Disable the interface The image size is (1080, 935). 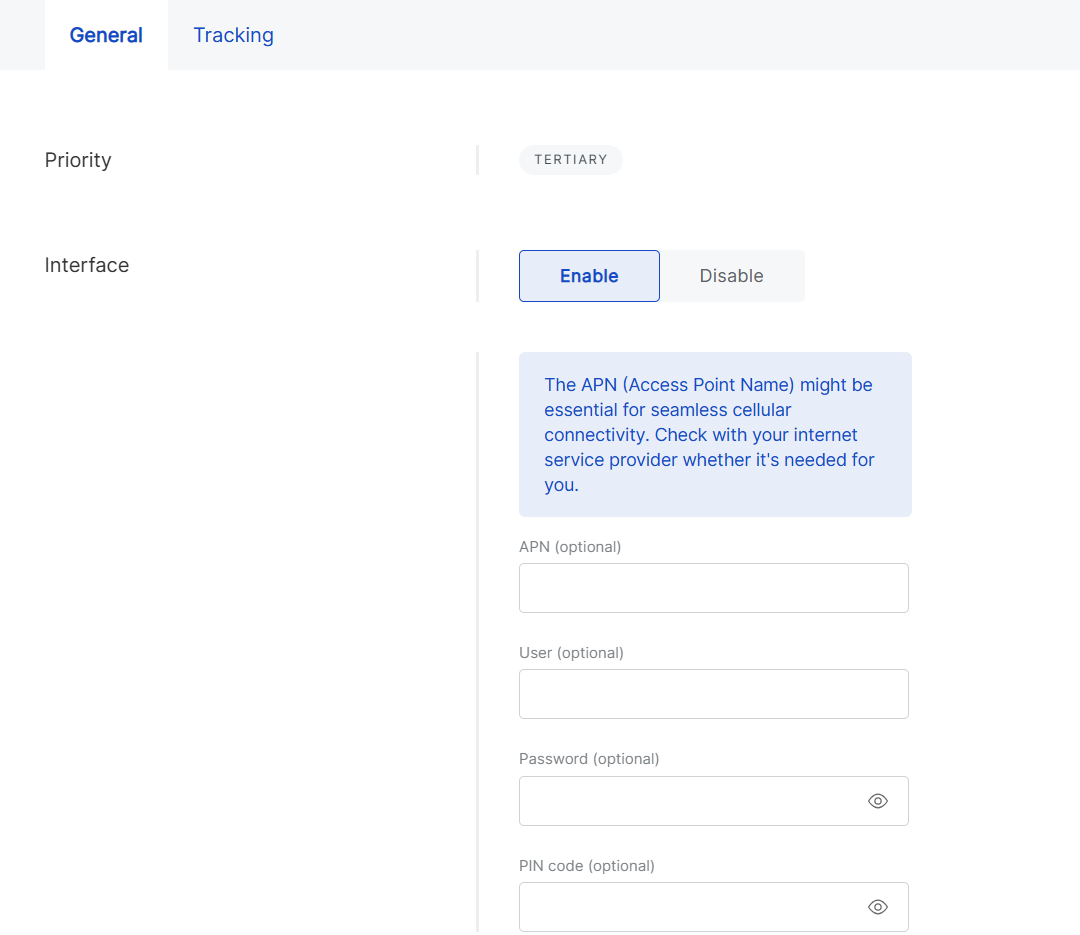(x=731, y=276)
